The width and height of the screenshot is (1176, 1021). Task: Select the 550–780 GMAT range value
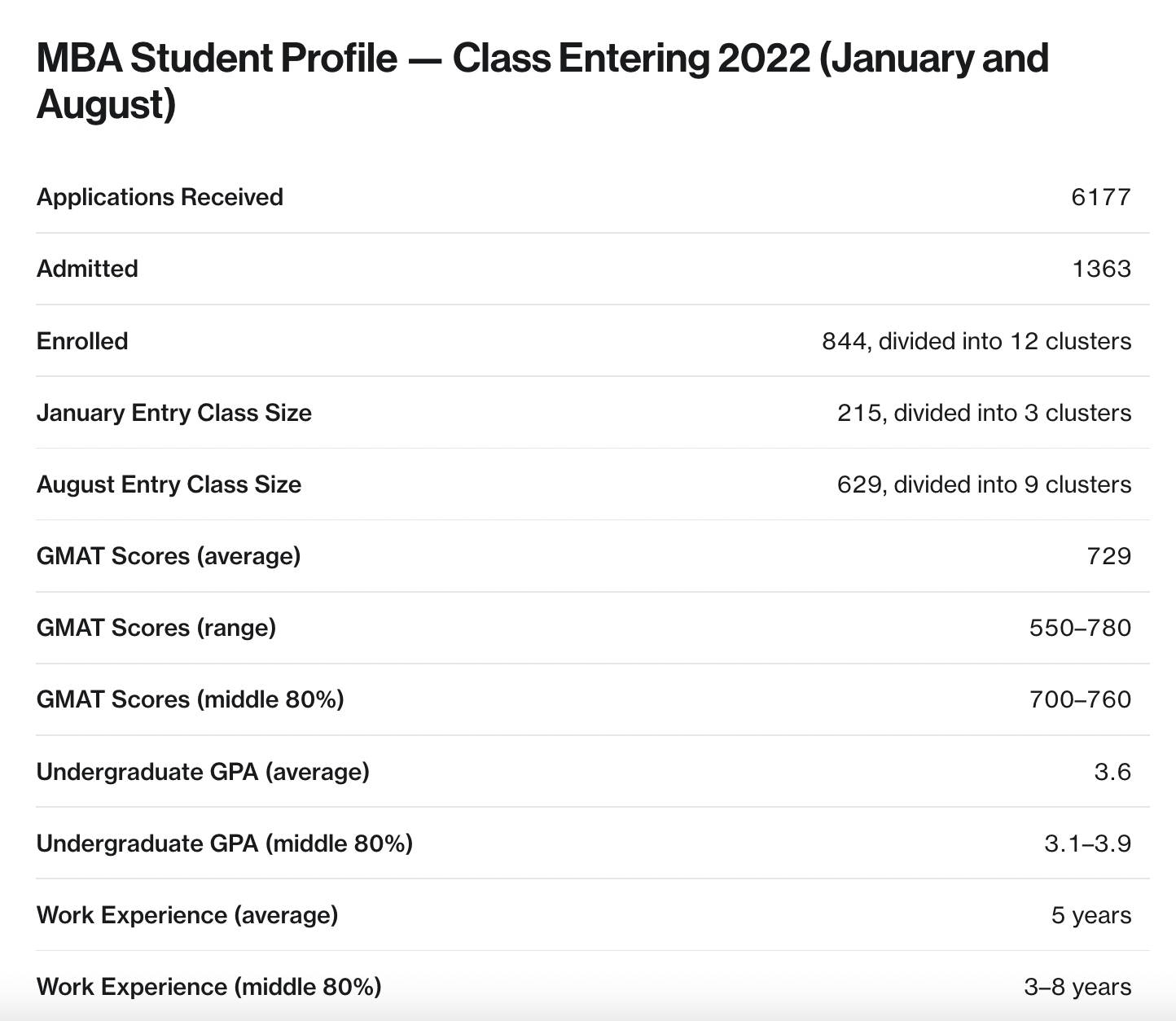coord(1080,627)
